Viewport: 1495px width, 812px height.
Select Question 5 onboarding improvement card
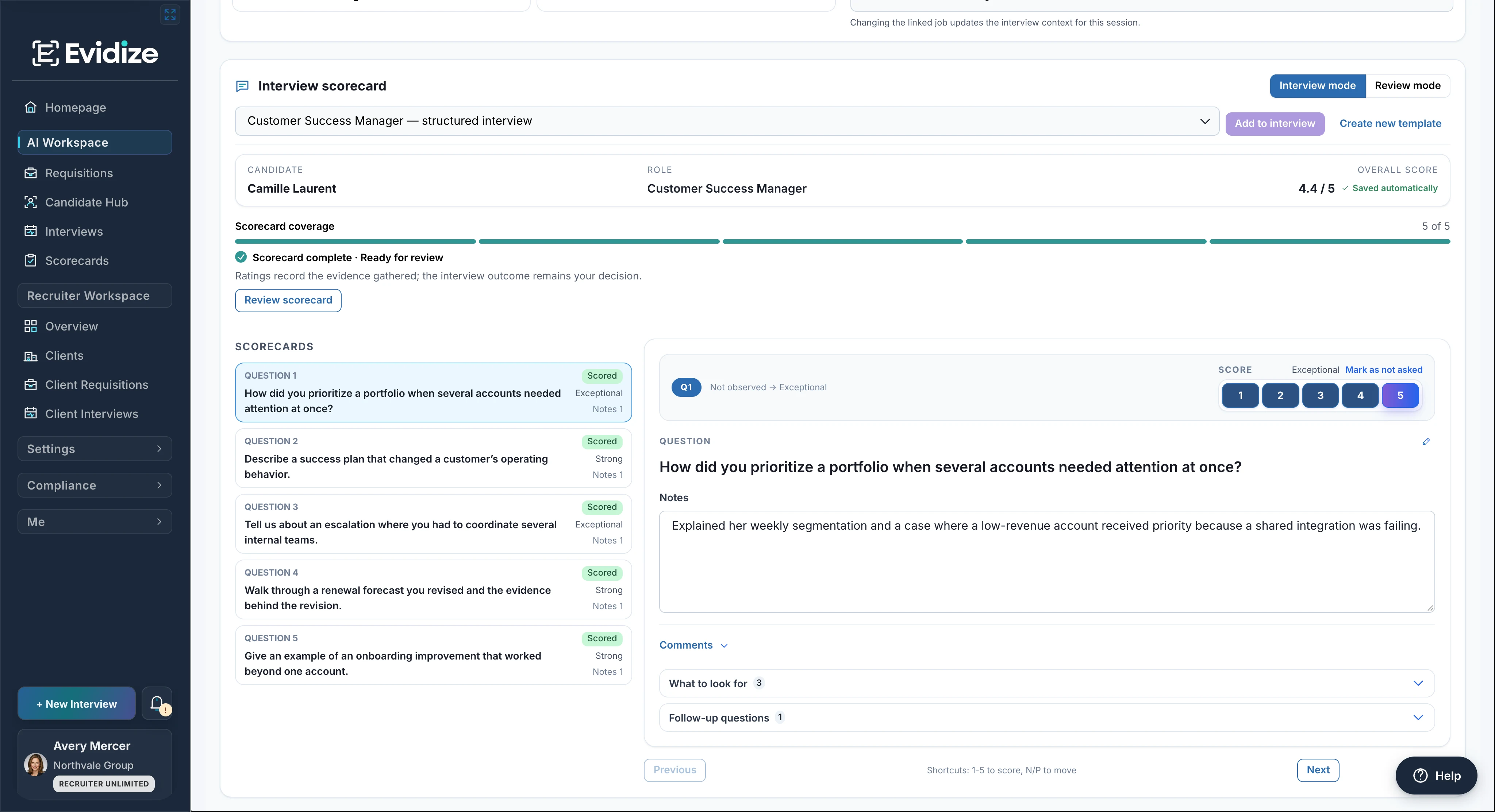[433, 656]
